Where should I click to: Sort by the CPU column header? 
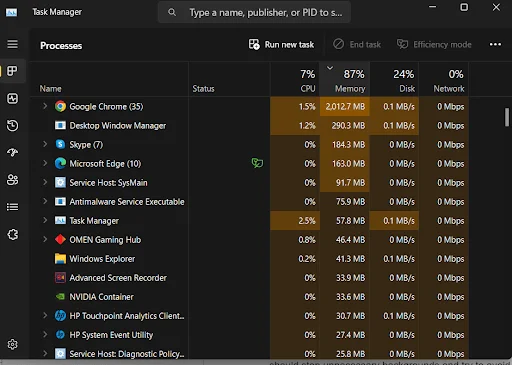295,80
